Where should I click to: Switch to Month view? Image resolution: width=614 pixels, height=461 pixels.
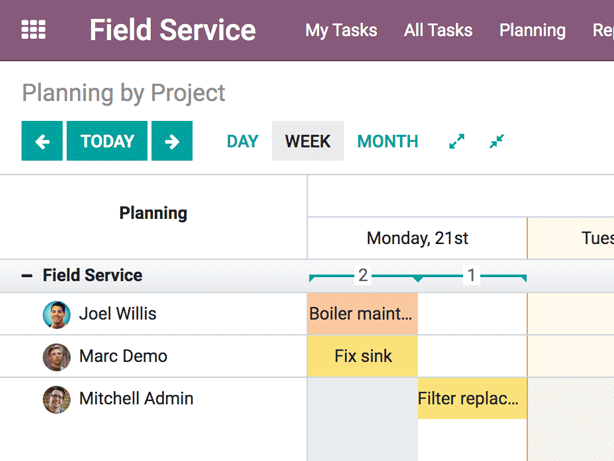point(388,141)
